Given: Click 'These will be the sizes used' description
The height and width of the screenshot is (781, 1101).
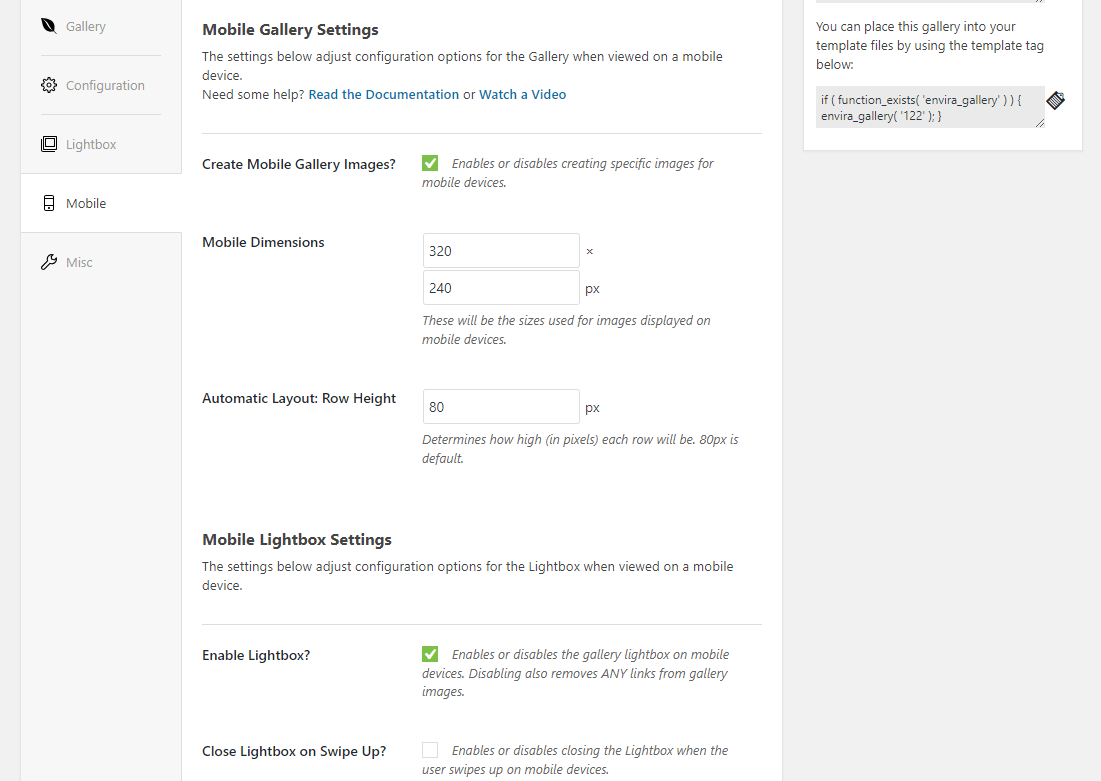Looking at the screenshot, I should coord(566,329).
